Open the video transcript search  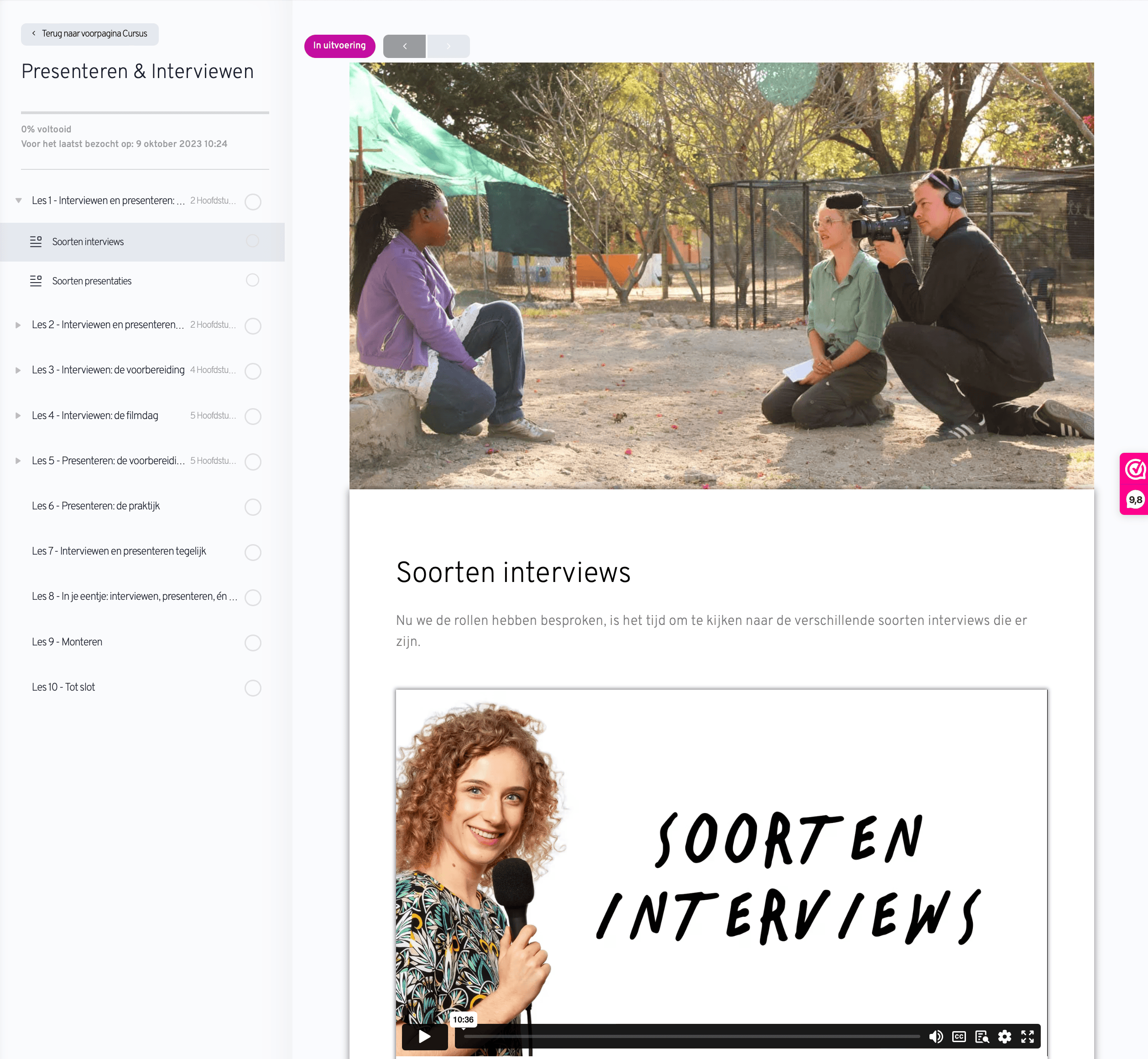tap(982, 1036)
